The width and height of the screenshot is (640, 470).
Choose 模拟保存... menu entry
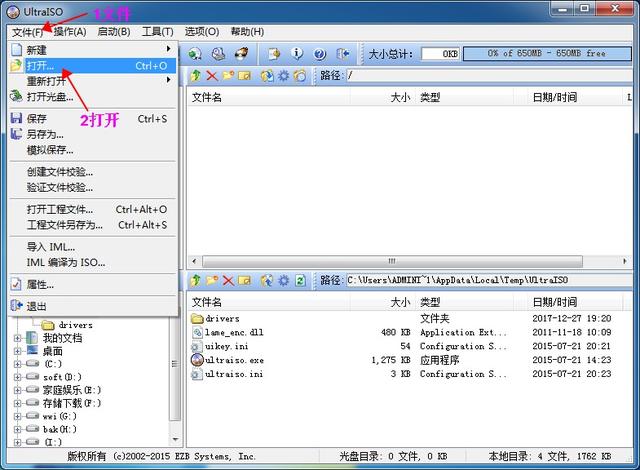coord(93,150)
